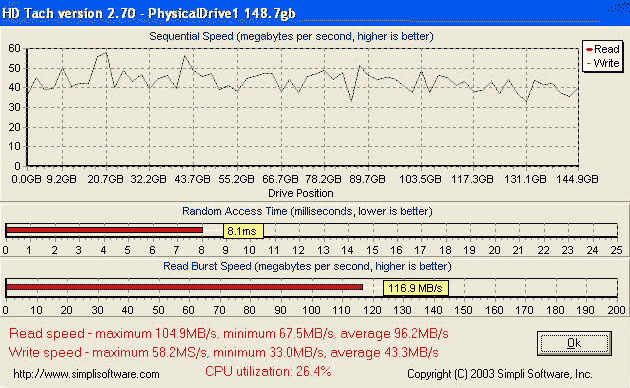
Task: Open the simplisoftware.com website link
Action: click(x=86, y=374)
